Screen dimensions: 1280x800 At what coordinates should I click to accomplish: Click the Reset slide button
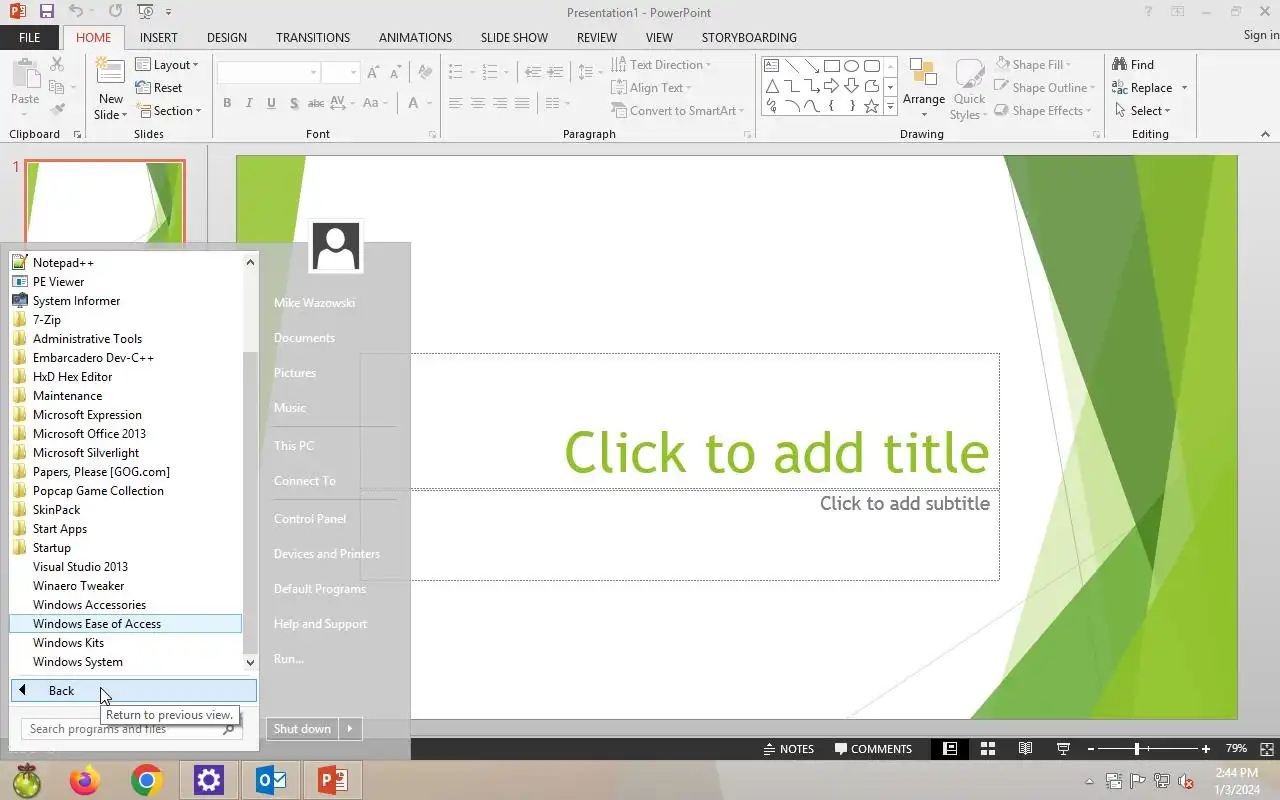point(160,88)
